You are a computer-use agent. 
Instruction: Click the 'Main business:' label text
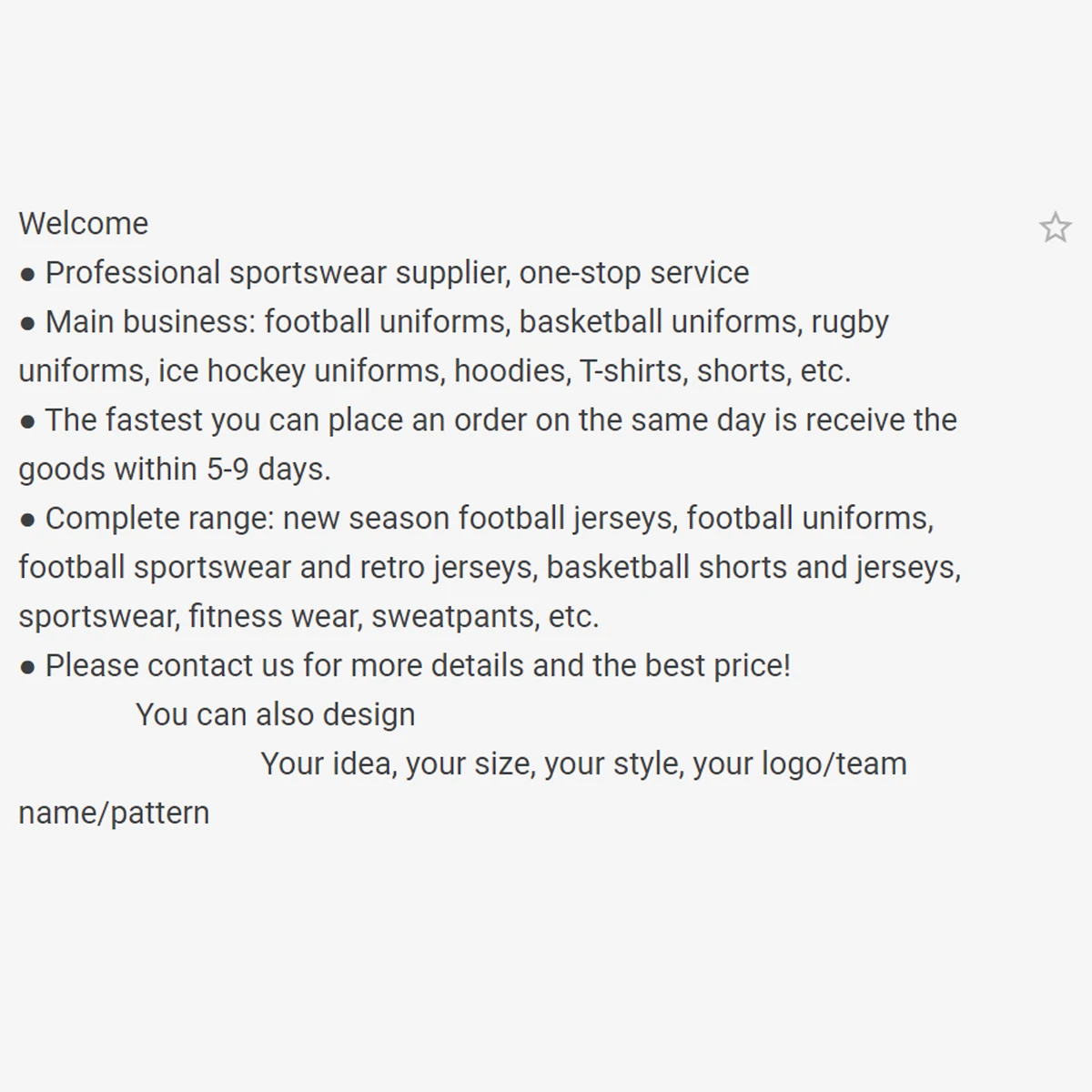(x=151, y=322)
